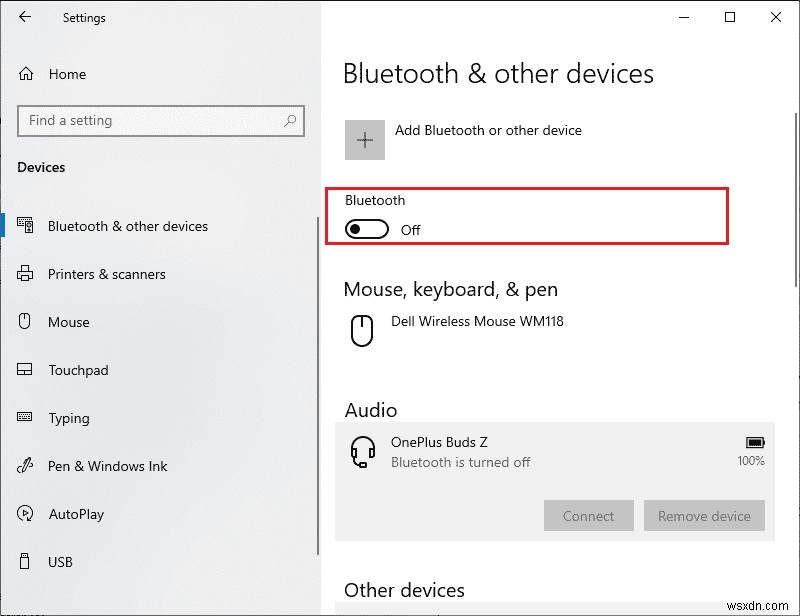
Task: Navigate back with the arrow button
Action: (23, 17)
